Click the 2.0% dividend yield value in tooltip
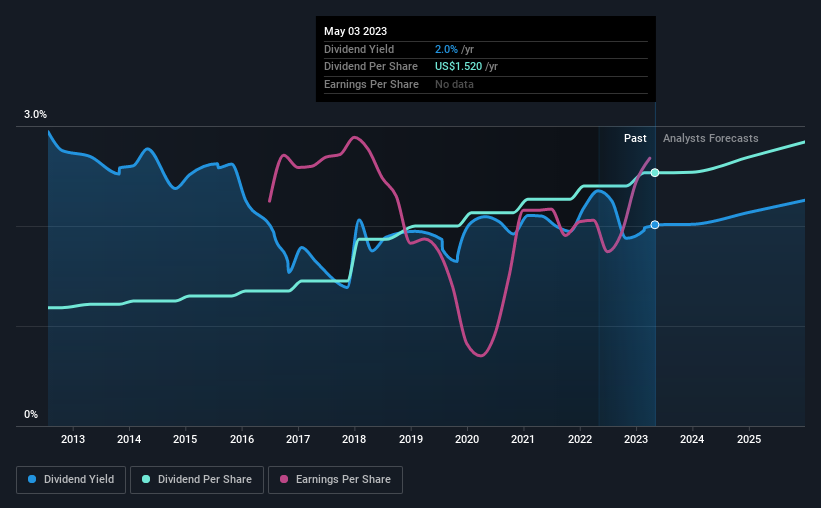The width and height of the screenshot is (821, 508). point(446,49)
